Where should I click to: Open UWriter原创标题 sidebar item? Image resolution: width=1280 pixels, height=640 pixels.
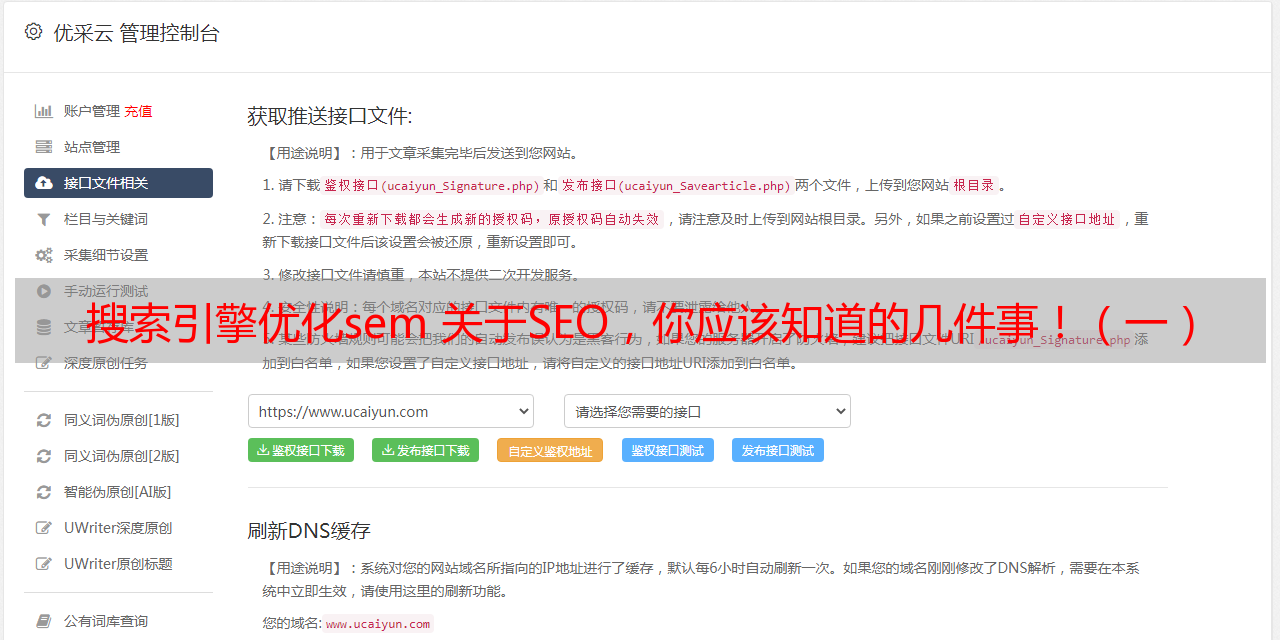(118, 564)
